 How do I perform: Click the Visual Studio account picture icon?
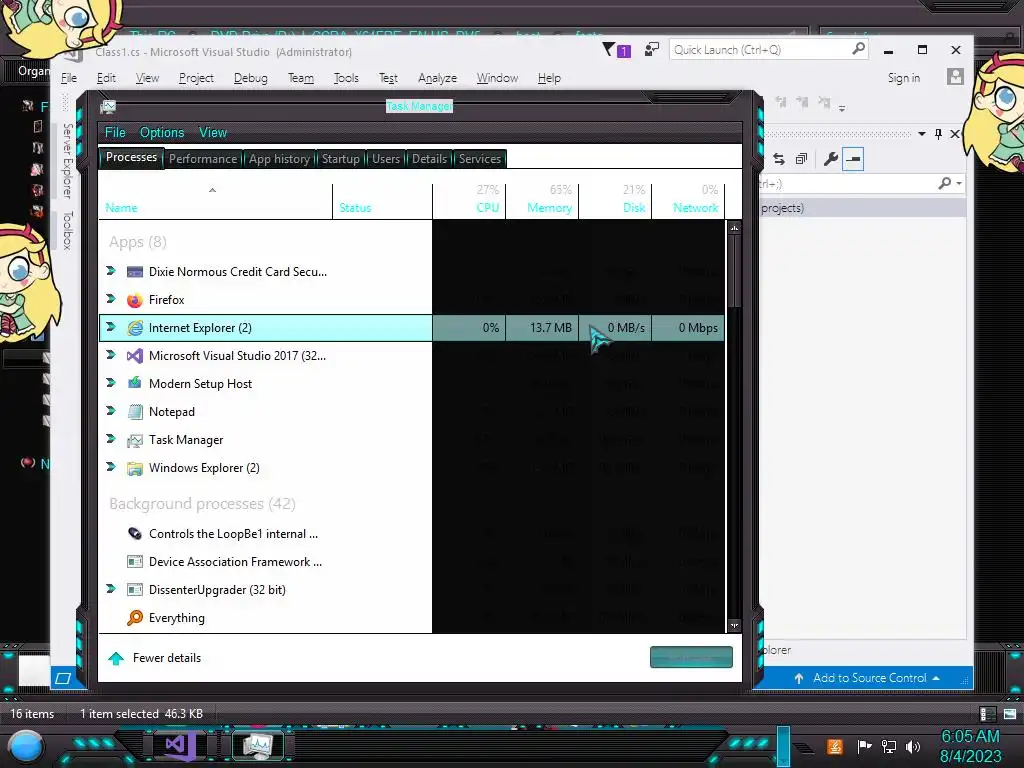pyautogui.click(x=955, y=77)
